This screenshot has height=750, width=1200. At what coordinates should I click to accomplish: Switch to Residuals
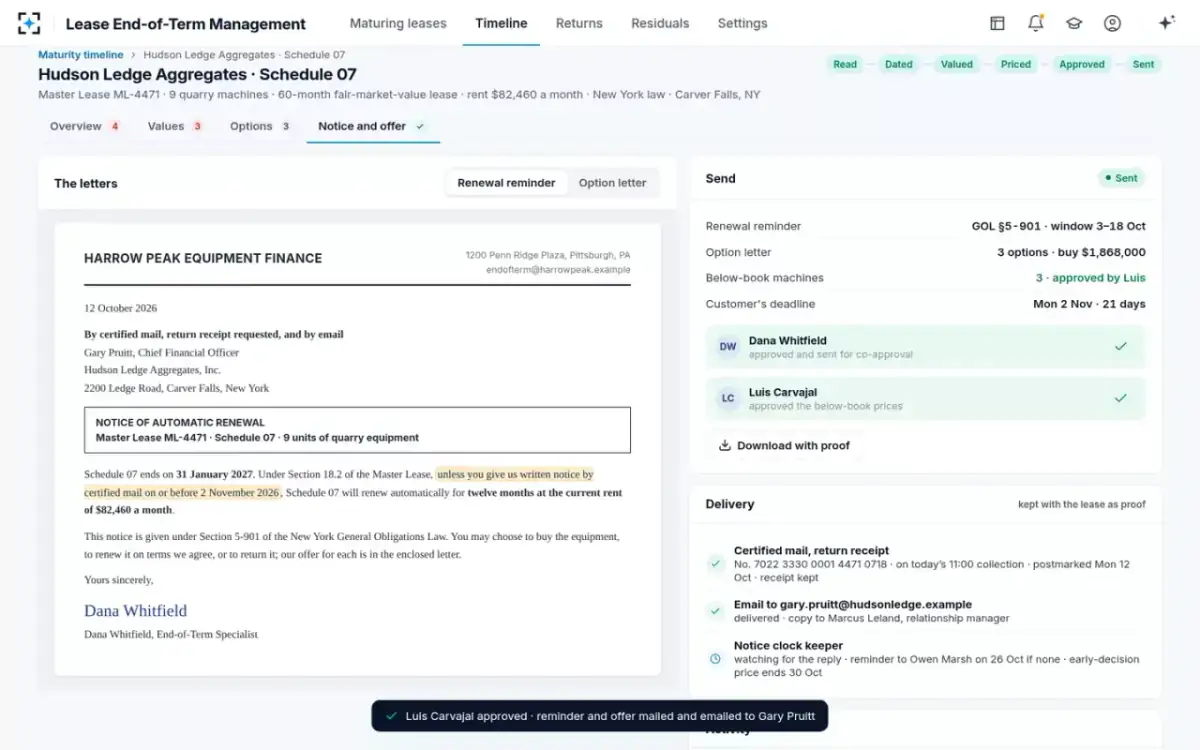click(x=660, y=23)
